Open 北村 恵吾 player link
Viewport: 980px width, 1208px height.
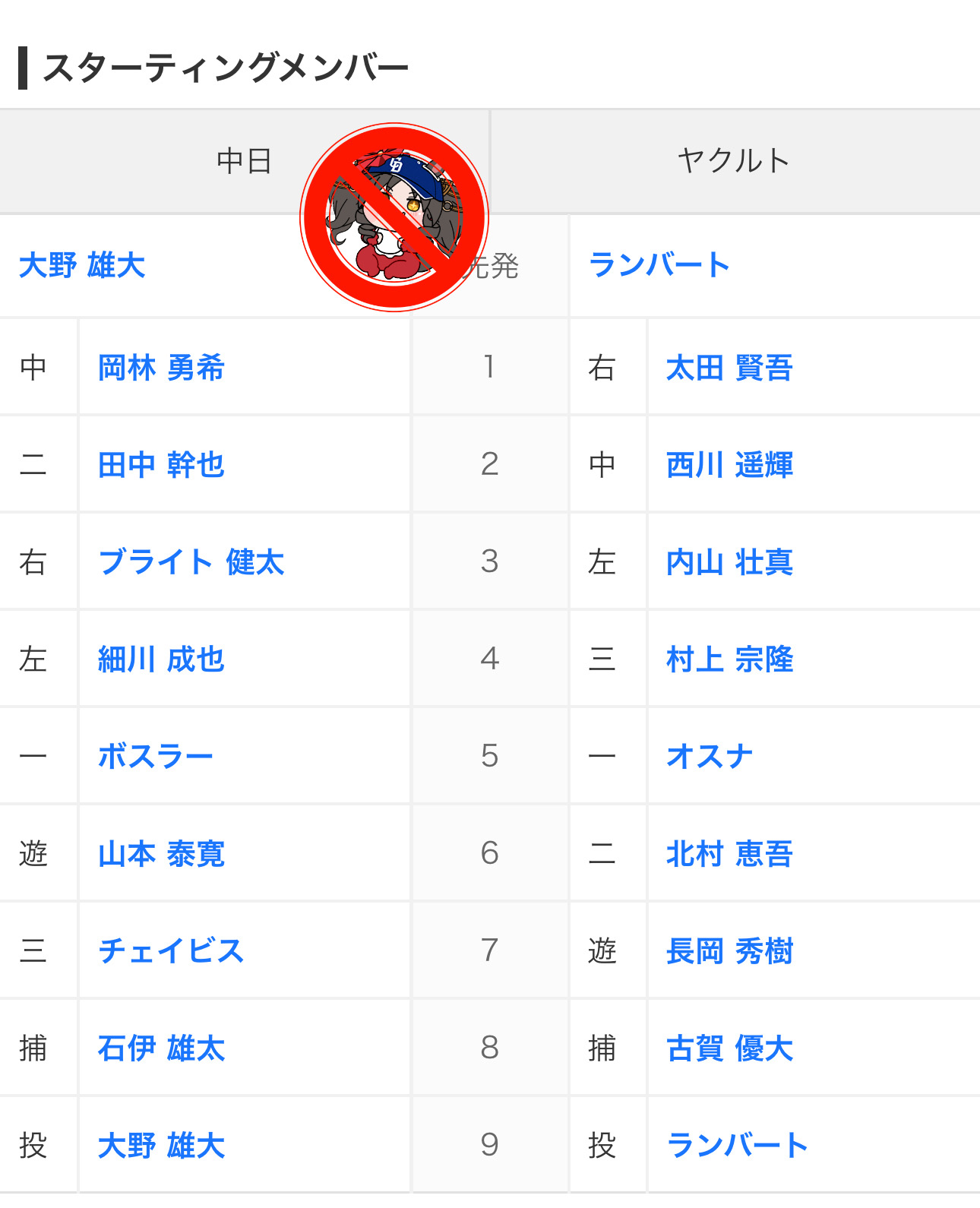(729, 854)
